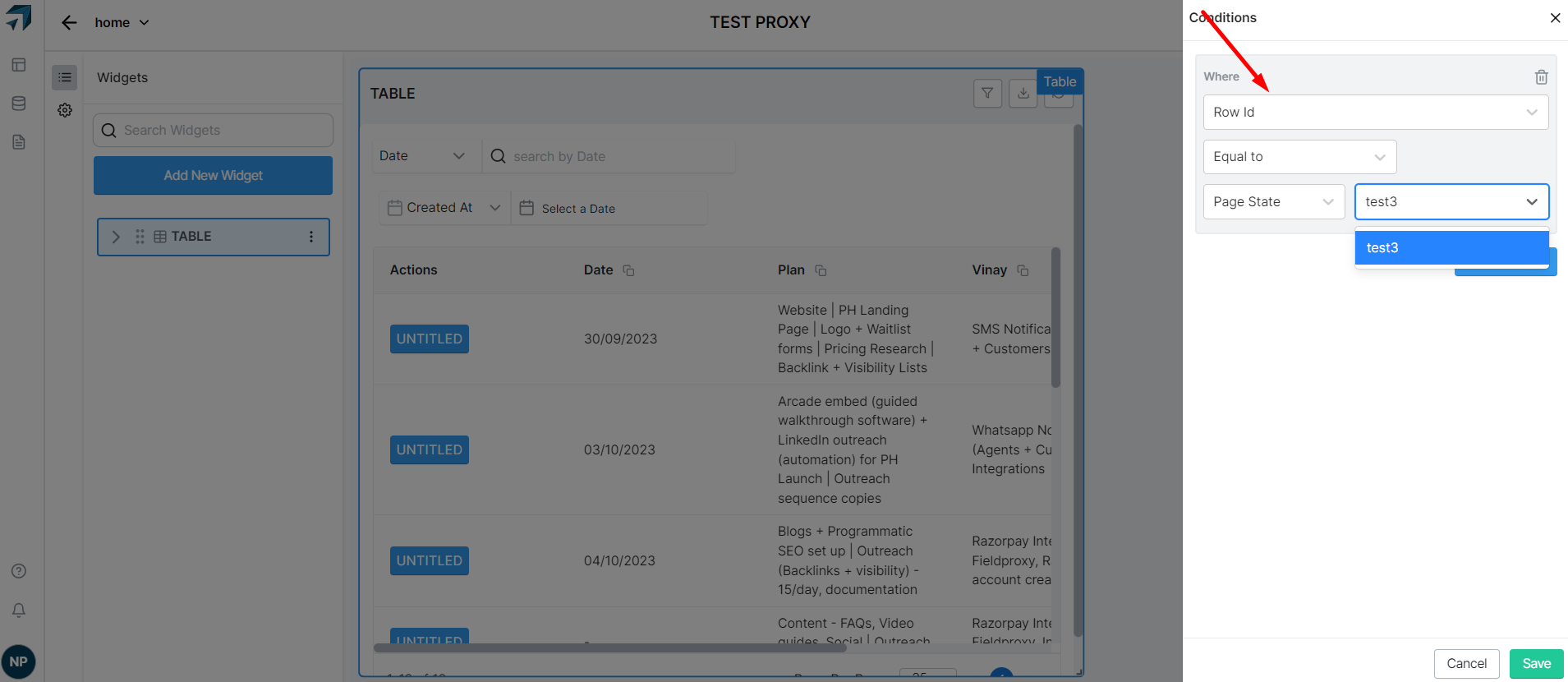This screenshot has height=682, width=1568.
Task: Click the search by Date input field
Action: click(x=609, y=156)
